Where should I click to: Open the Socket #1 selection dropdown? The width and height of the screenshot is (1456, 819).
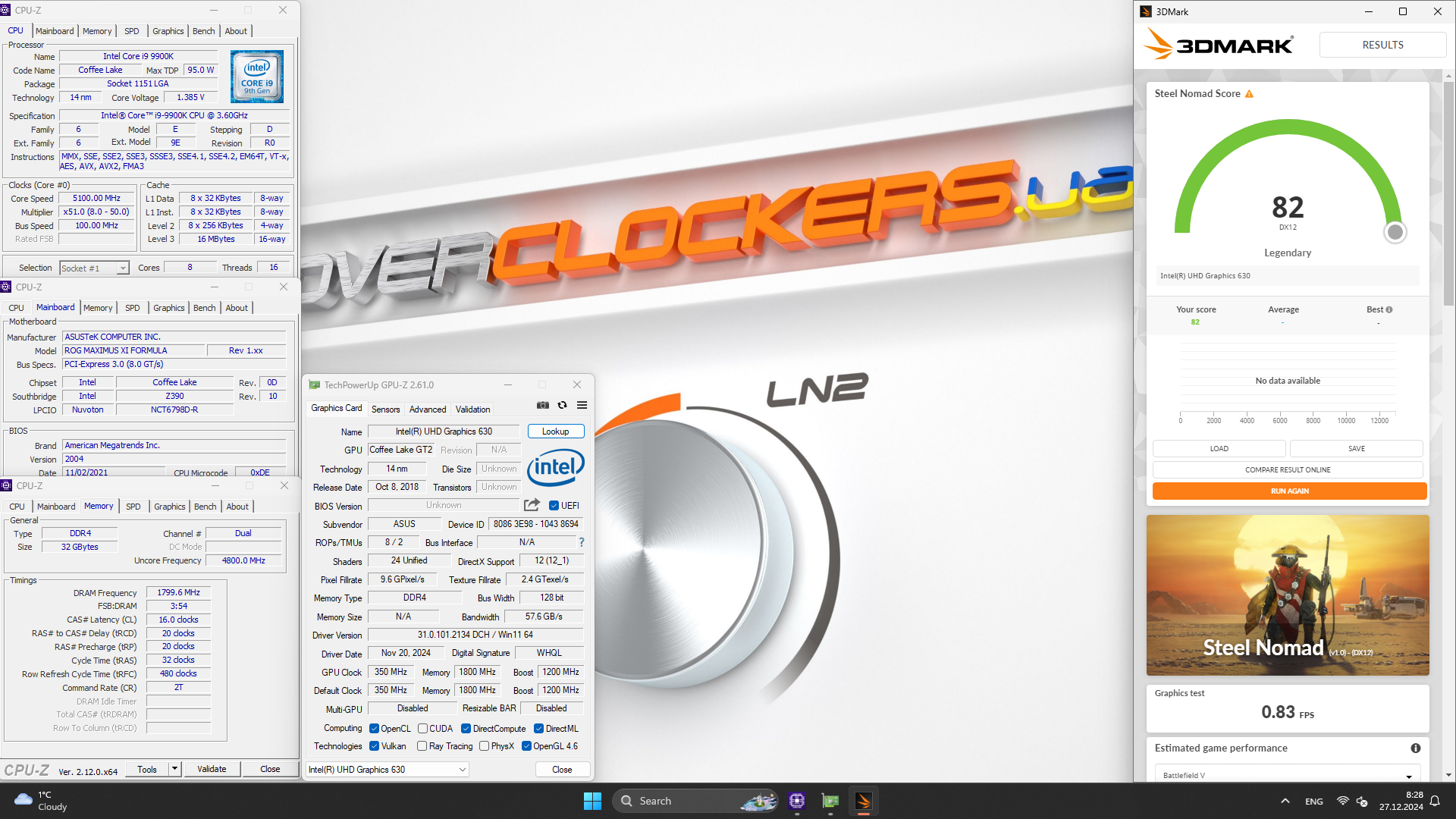pyautogui.click(x=95, y=268)
